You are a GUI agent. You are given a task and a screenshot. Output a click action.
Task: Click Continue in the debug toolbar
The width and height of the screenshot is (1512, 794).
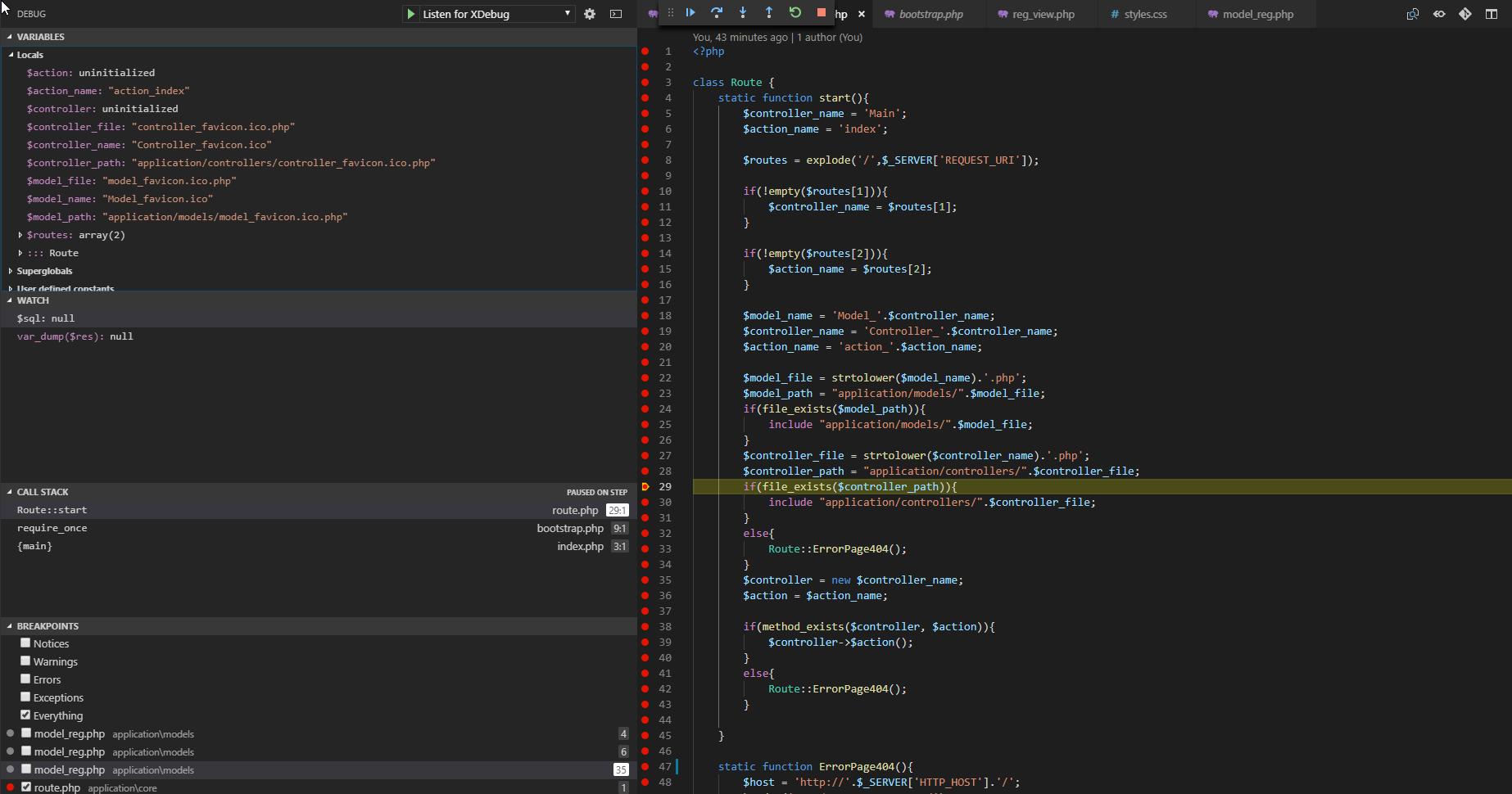pos(690,13)
